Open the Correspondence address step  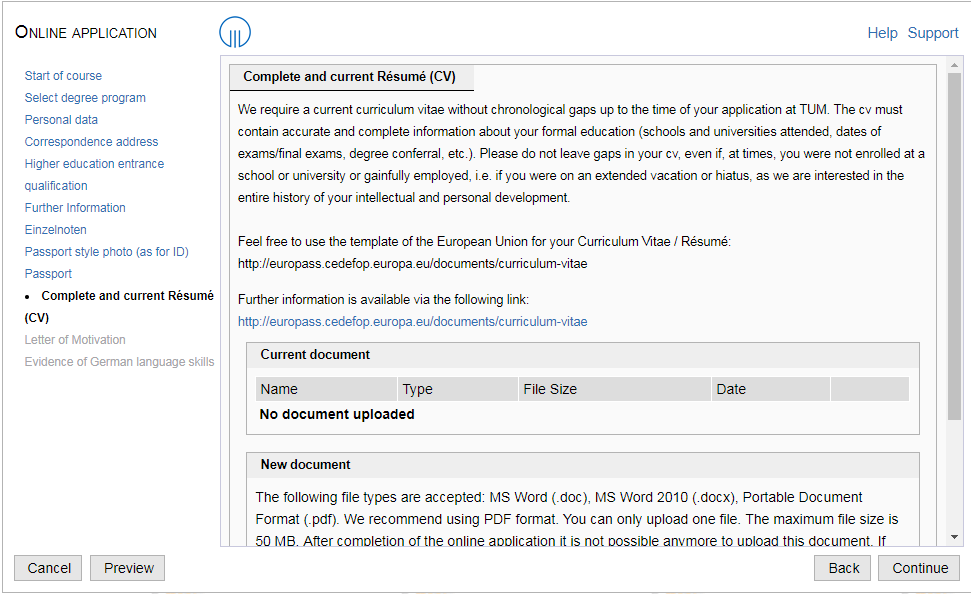91,142
